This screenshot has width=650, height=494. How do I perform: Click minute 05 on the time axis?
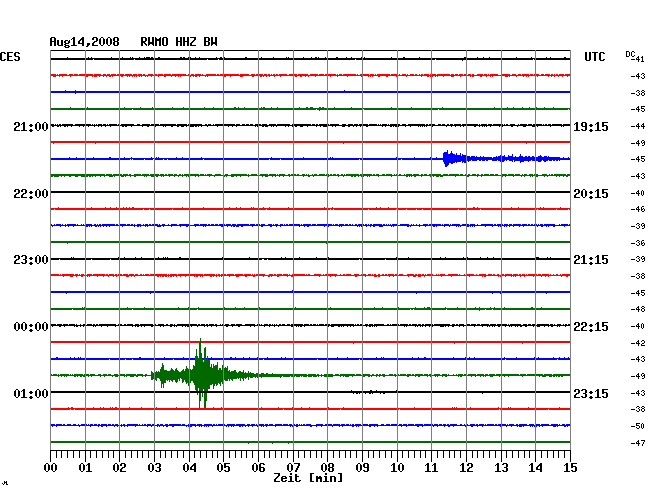223,468
